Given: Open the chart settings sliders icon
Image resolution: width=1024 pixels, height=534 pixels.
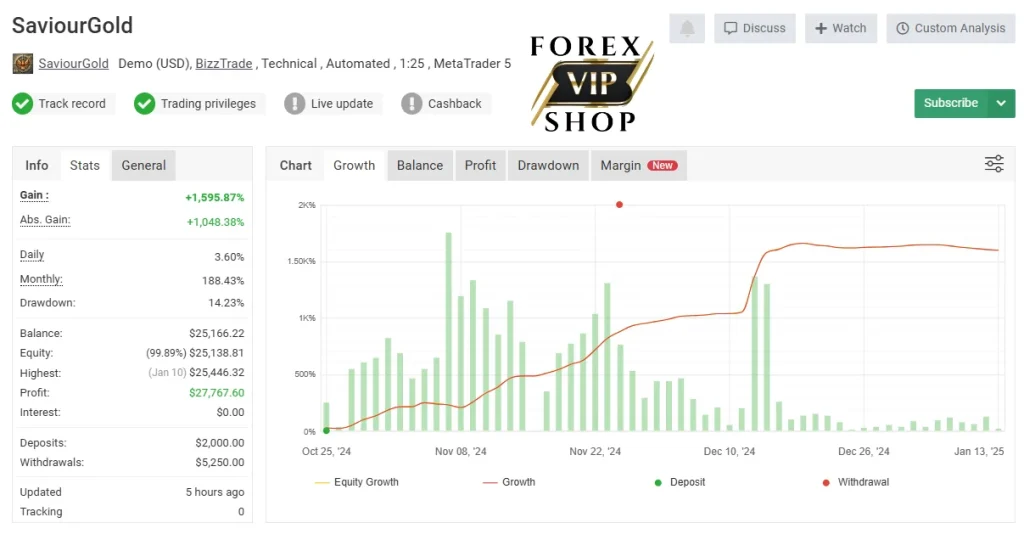Looking at the screenshot, I should tap(994, 164).
